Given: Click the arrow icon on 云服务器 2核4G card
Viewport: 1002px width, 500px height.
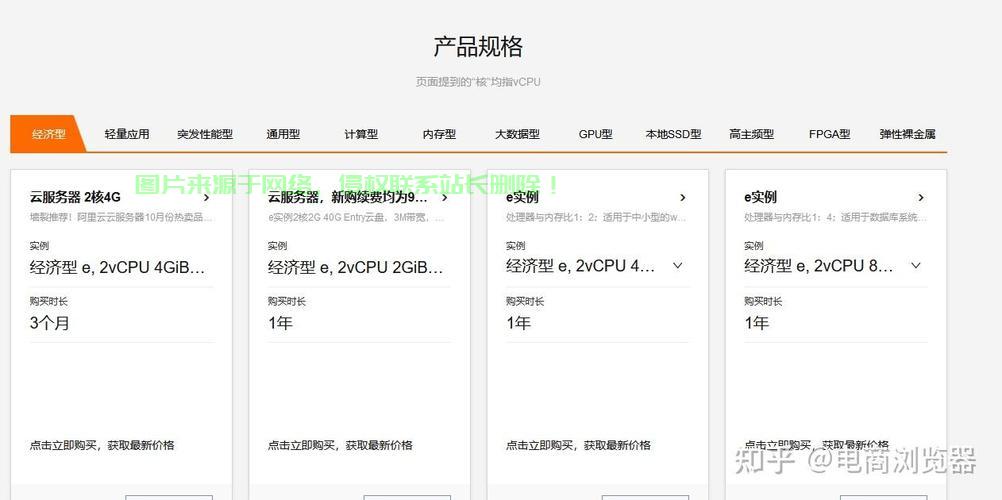Looking at the screenshot, I should 207,198.
